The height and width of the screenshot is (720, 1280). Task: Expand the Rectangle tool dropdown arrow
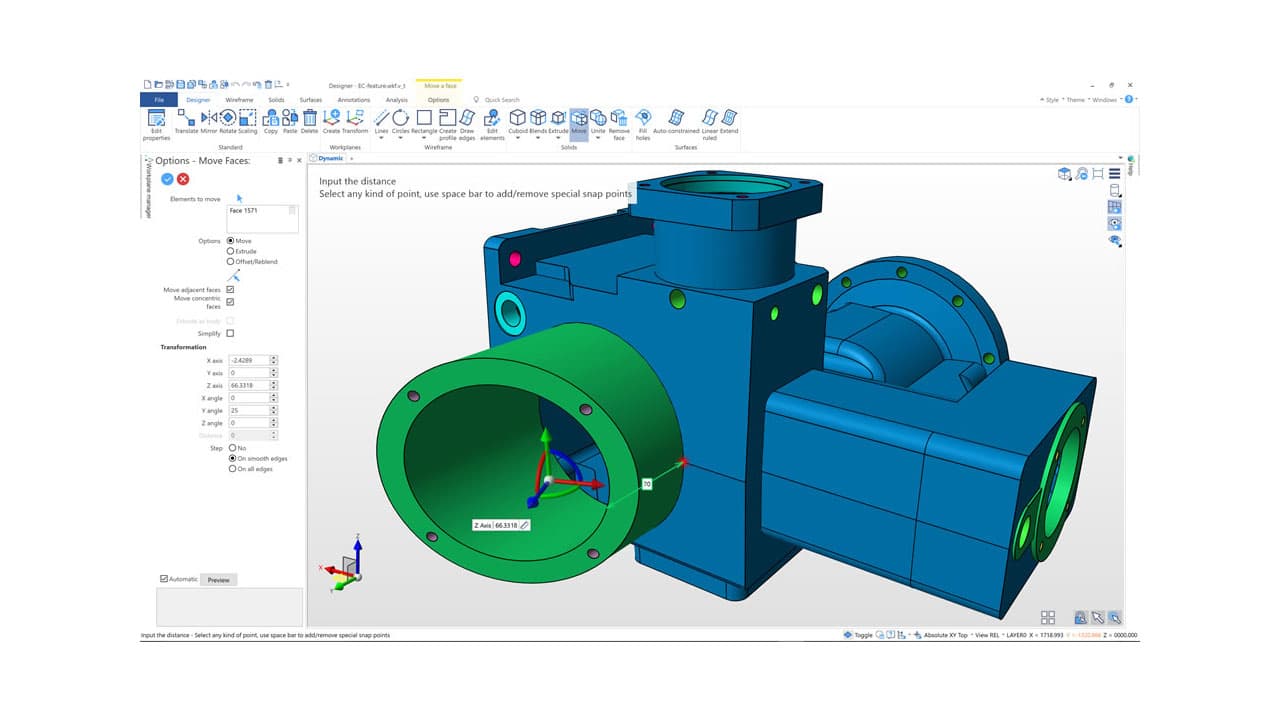tap(424, 137)
